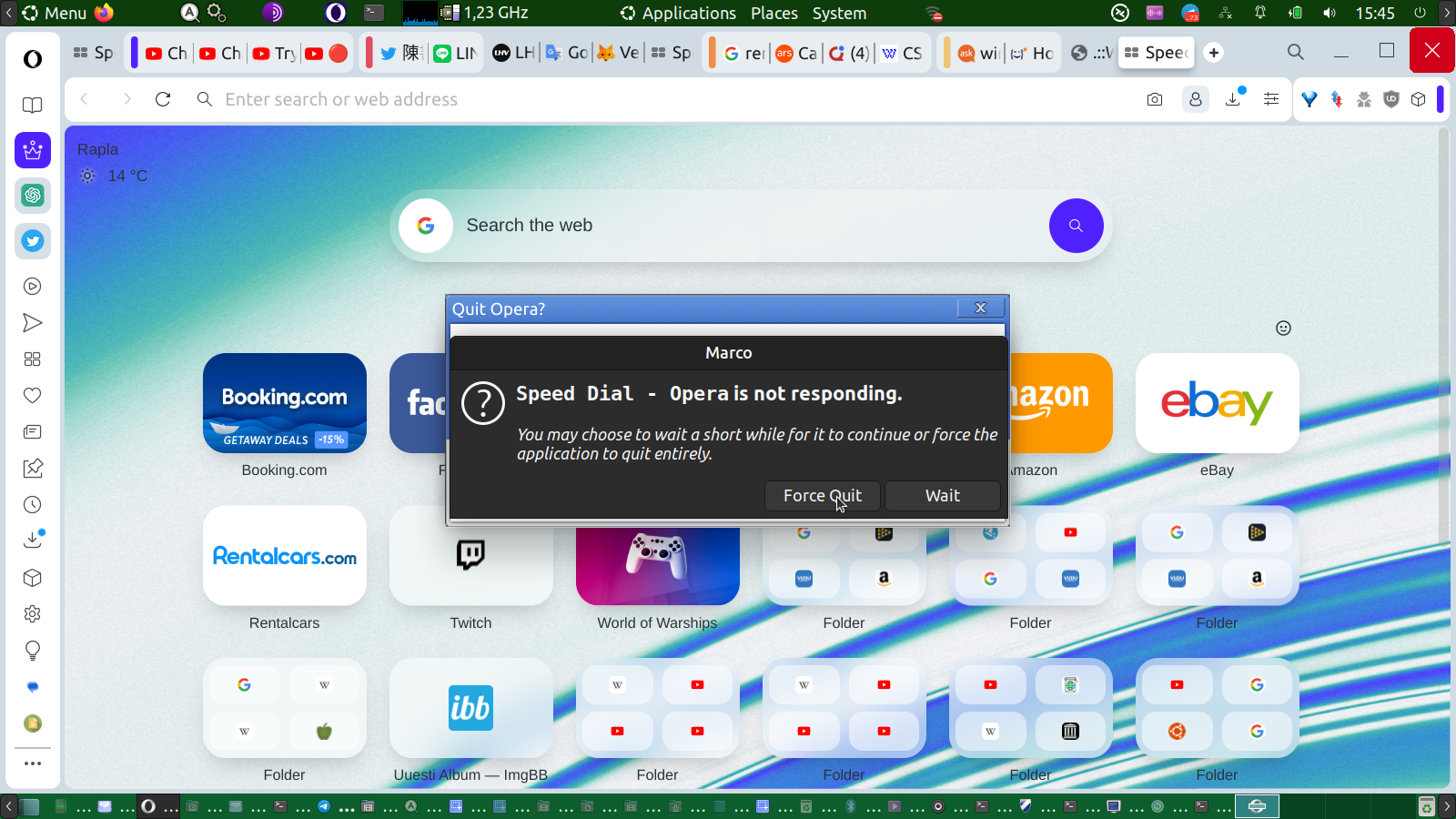The height and width of the screenshot is (819, 1456).
Task: Open the pinboards edit icon in sidebar
Action: (33, 469)
